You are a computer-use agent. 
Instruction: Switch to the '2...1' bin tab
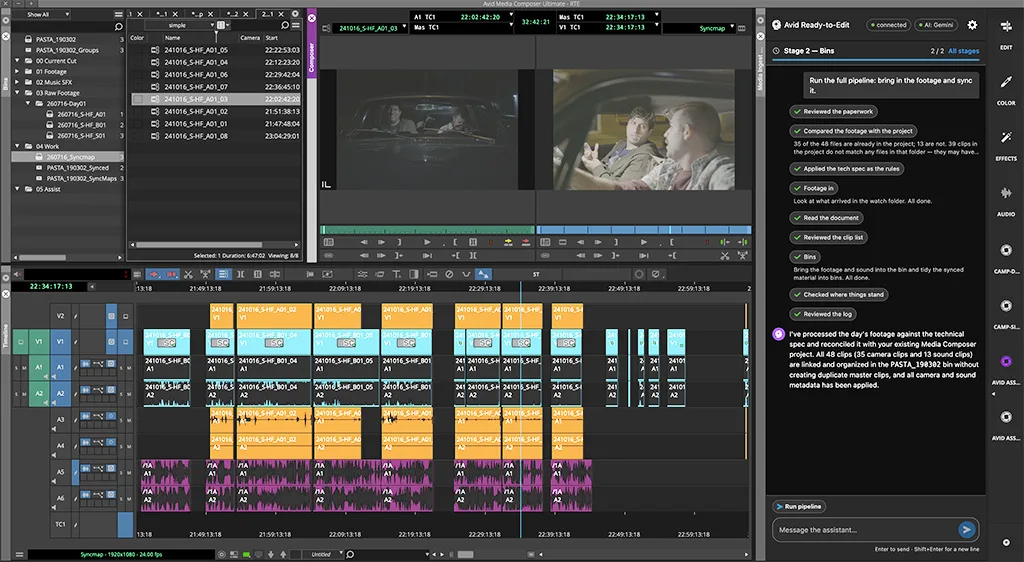point(271,14)
